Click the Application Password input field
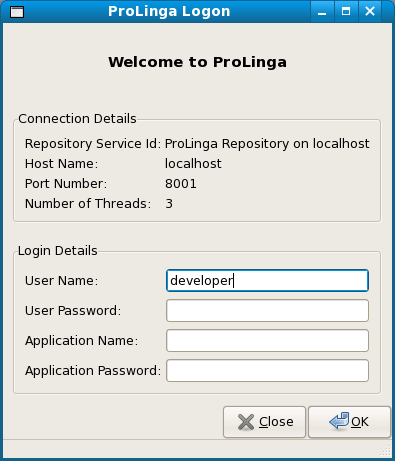 pos(267,371)
